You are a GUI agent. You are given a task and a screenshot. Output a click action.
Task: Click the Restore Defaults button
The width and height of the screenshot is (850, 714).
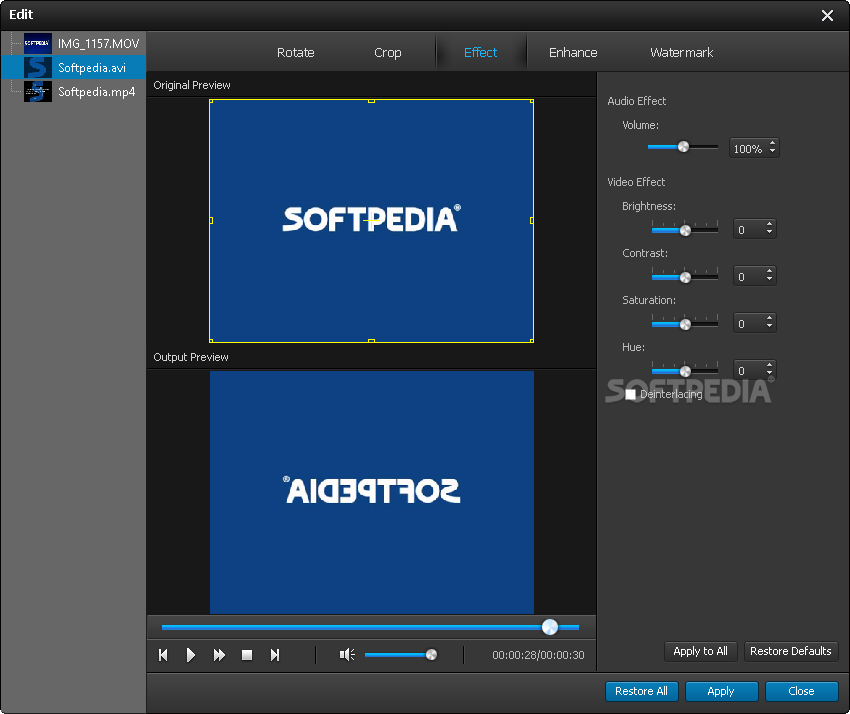791,651
